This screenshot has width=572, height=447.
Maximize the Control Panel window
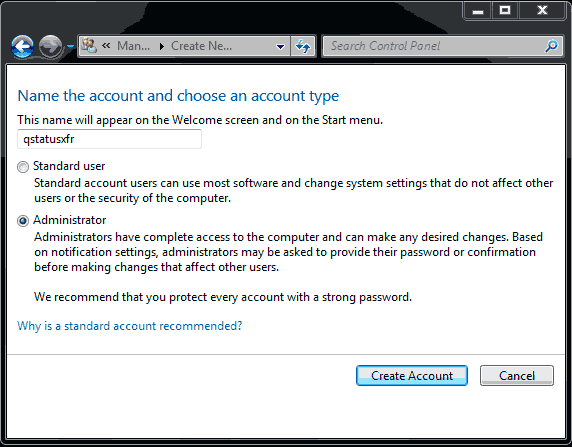[x=505, y=11]
